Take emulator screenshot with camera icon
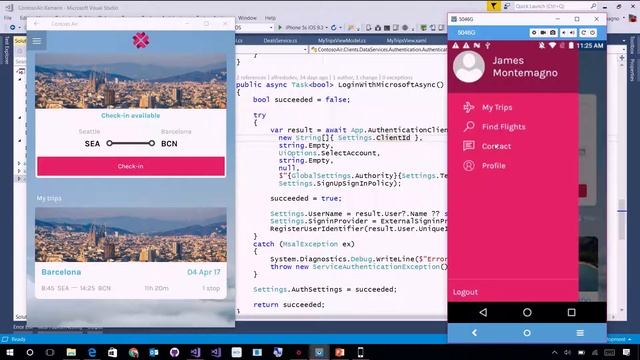640x360 pixels. click(x=553, y=33)
